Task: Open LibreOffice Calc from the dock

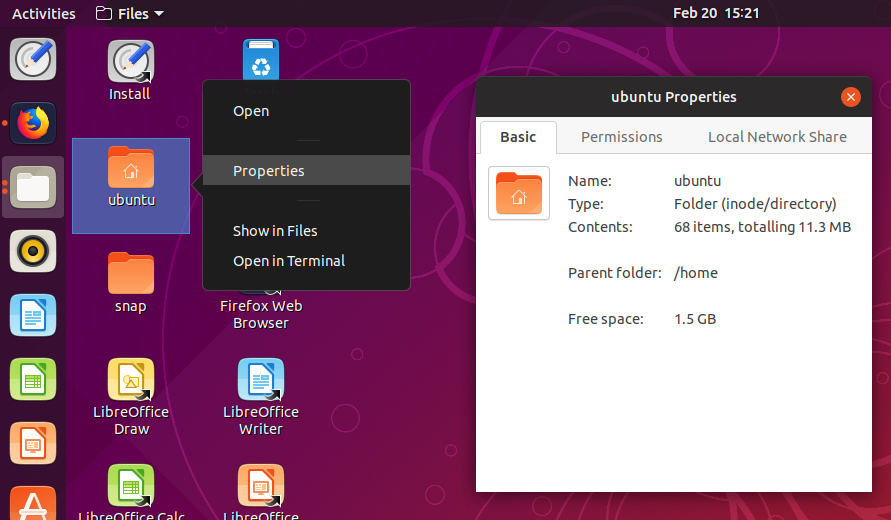Action: click(x=33, y=379)
